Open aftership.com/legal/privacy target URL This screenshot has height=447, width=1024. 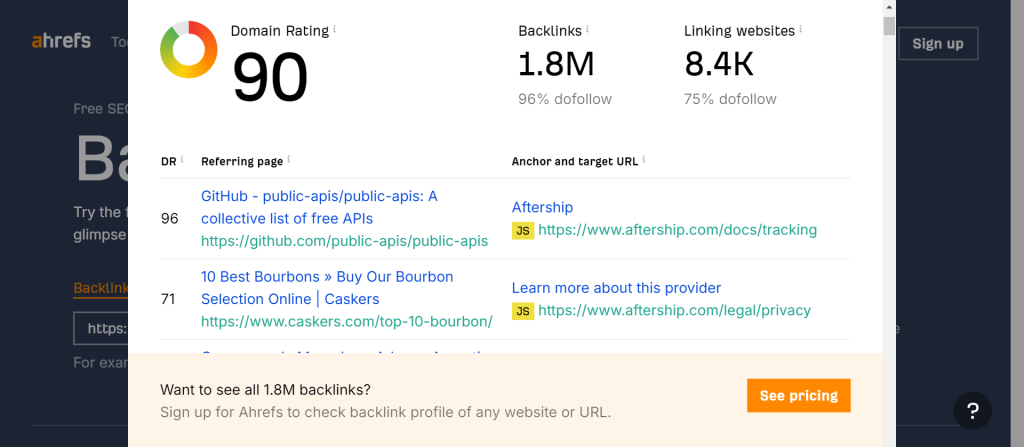click(675, 310)
